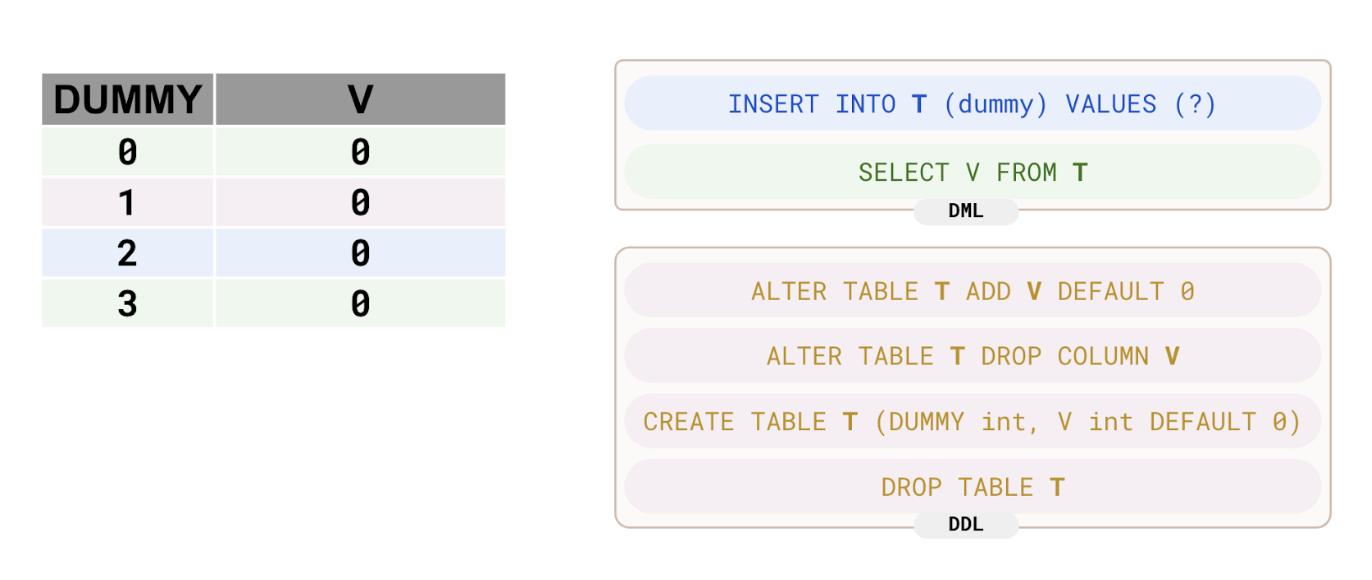
Task: Select the V cell in the DUMMY 3 row
Action: point(360,303)
